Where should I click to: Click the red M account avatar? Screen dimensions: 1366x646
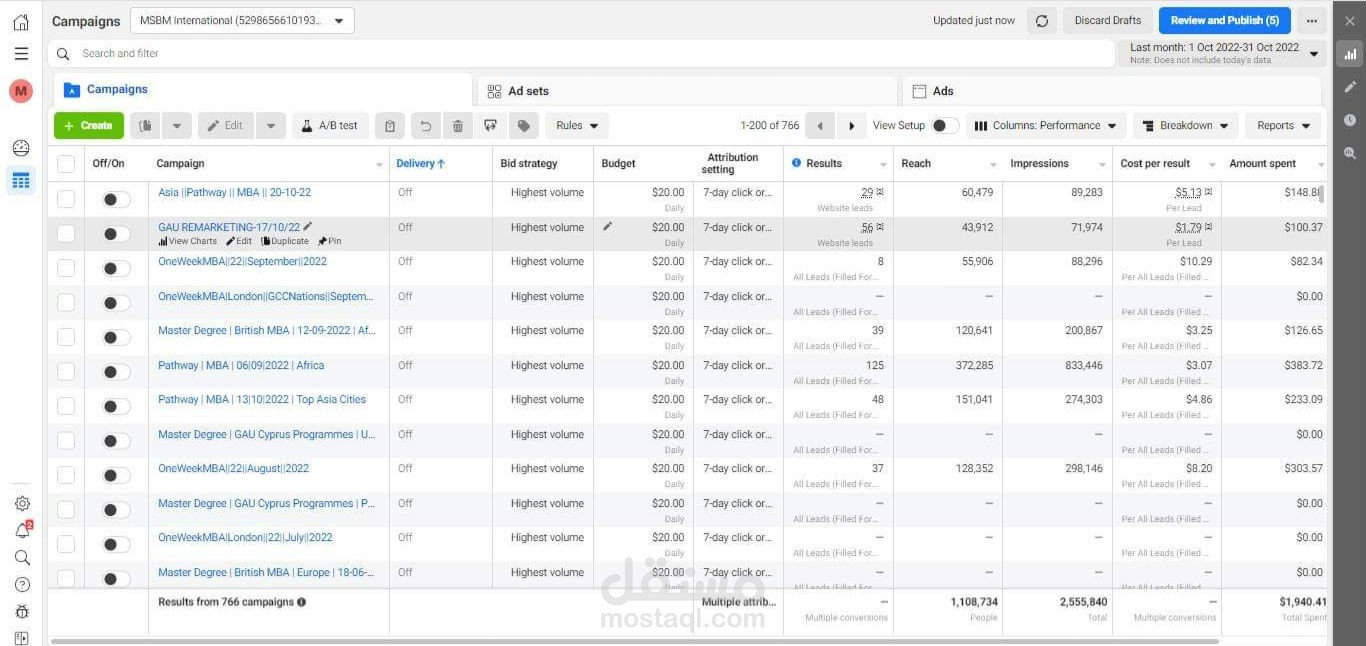pyautogui.click(x=21, y=91)
